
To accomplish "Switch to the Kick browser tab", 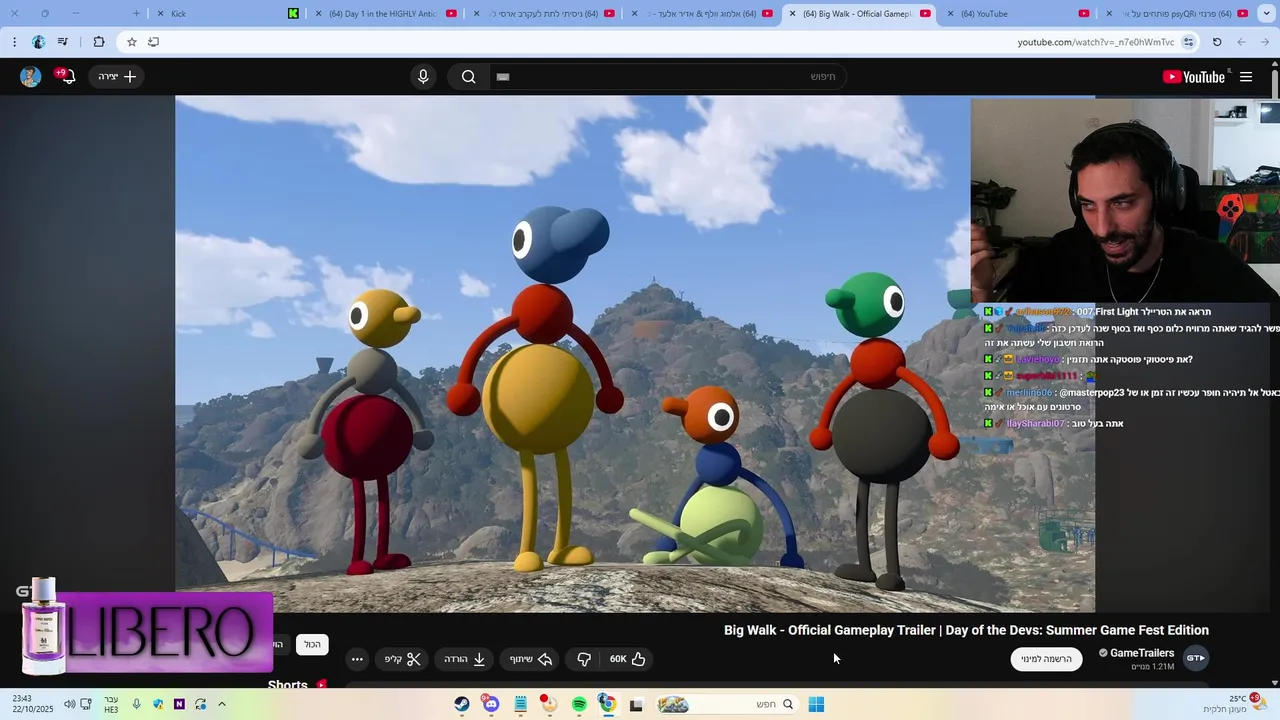I will [x=225, y=14].
